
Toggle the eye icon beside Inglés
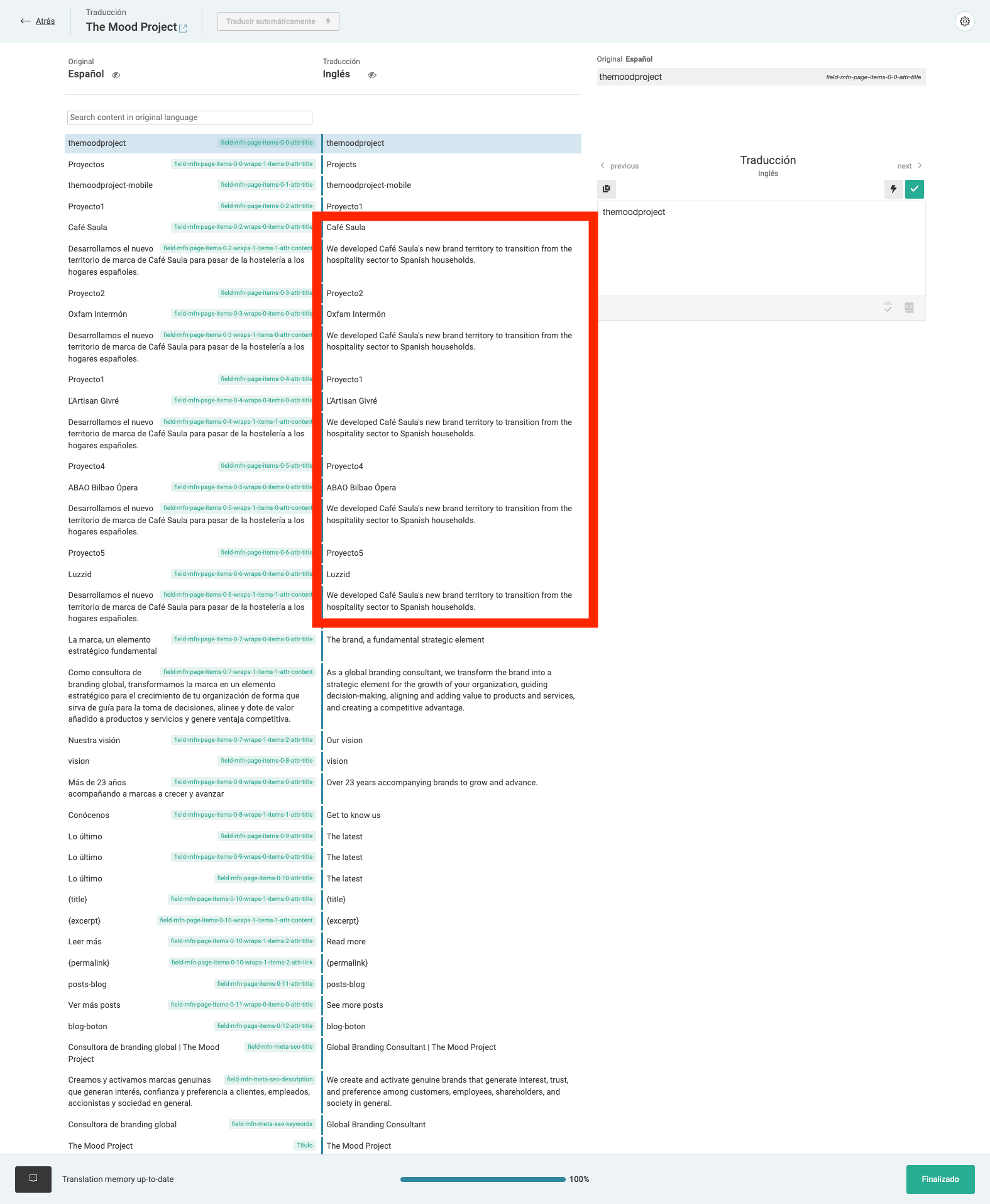[x=372, y=75]
